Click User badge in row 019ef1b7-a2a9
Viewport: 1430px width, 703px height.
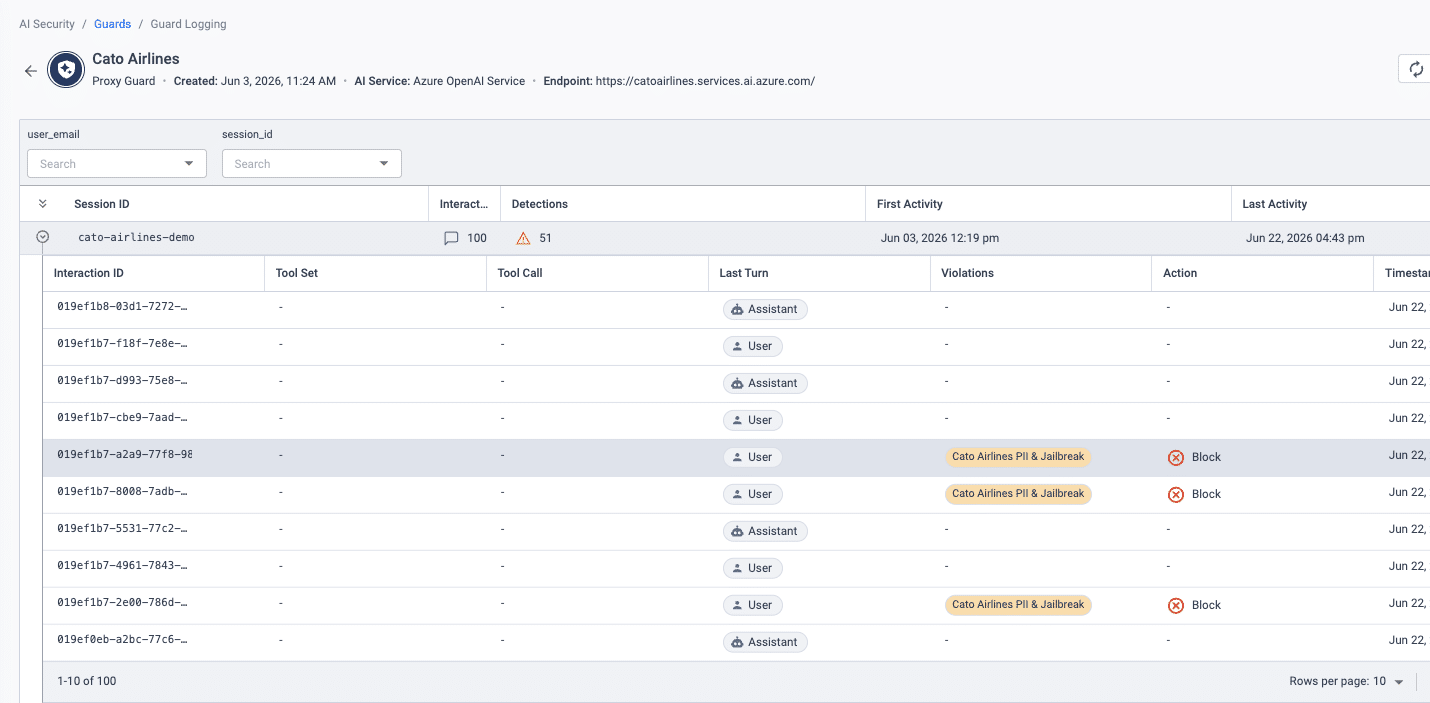coord(752,457)
